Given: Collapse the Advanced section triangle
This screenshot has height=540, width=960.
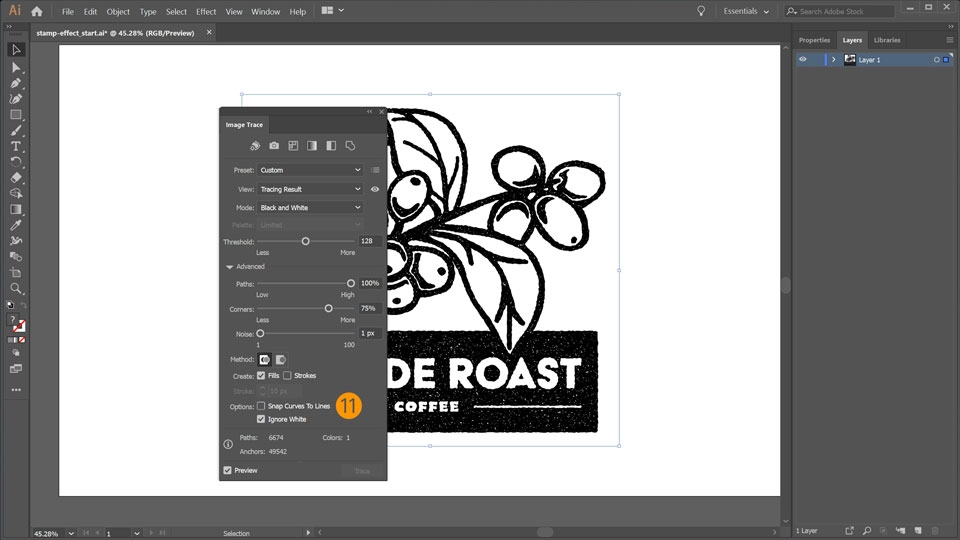Looking at the screenshot, I should tap(230, 267).
